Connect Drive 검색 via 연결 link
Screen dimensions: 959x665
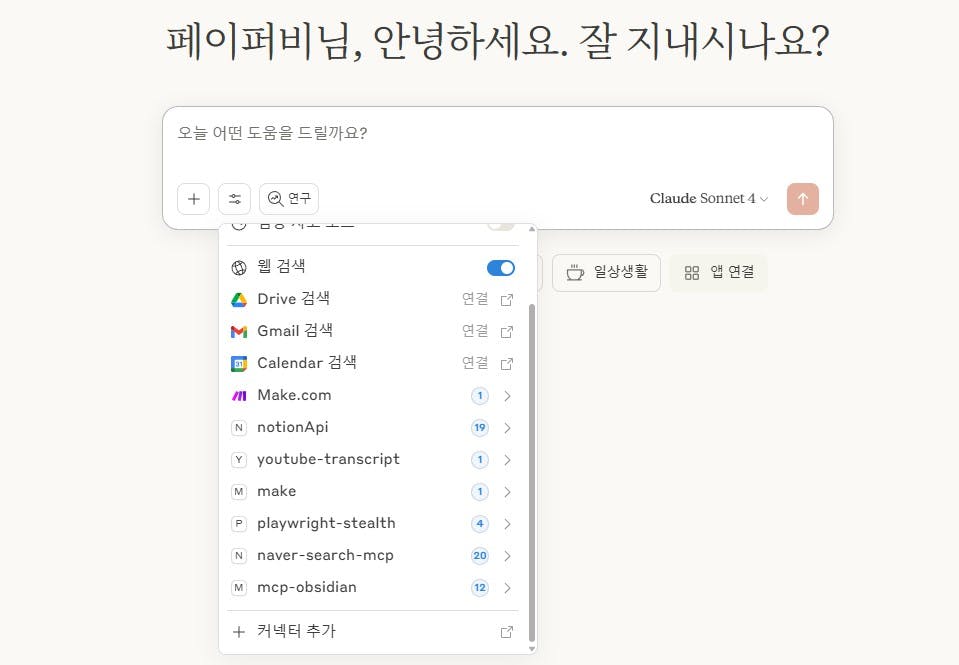(475, 299)
